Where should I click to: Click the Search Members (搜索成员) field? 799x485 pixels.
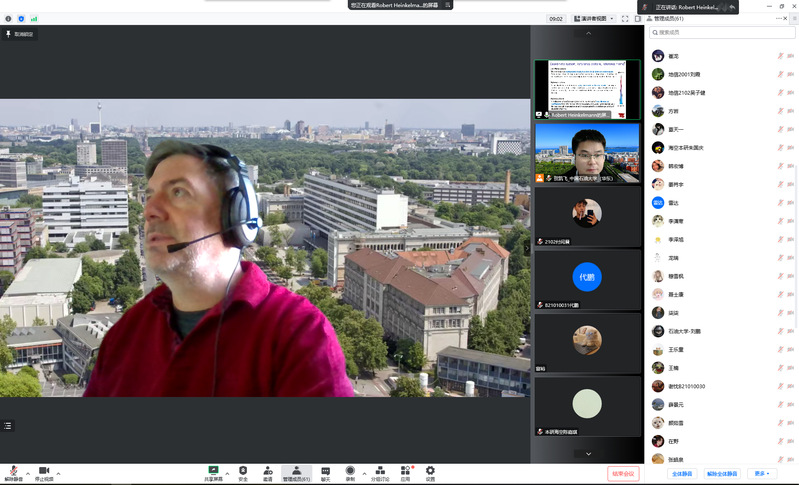coord(721,33)
